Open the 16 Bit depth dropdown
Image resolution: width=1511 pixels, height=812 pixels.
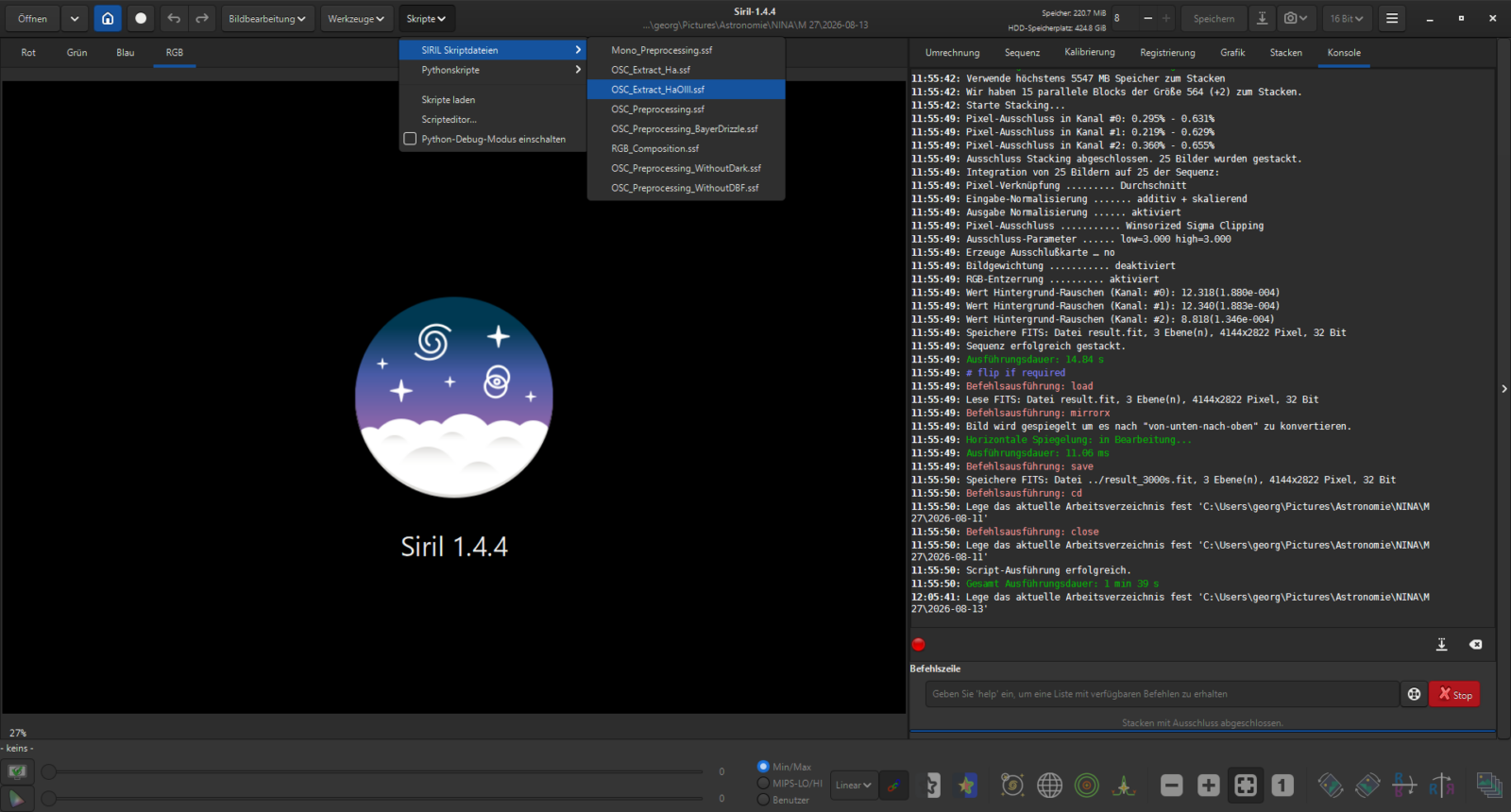tap(1347, 19)
